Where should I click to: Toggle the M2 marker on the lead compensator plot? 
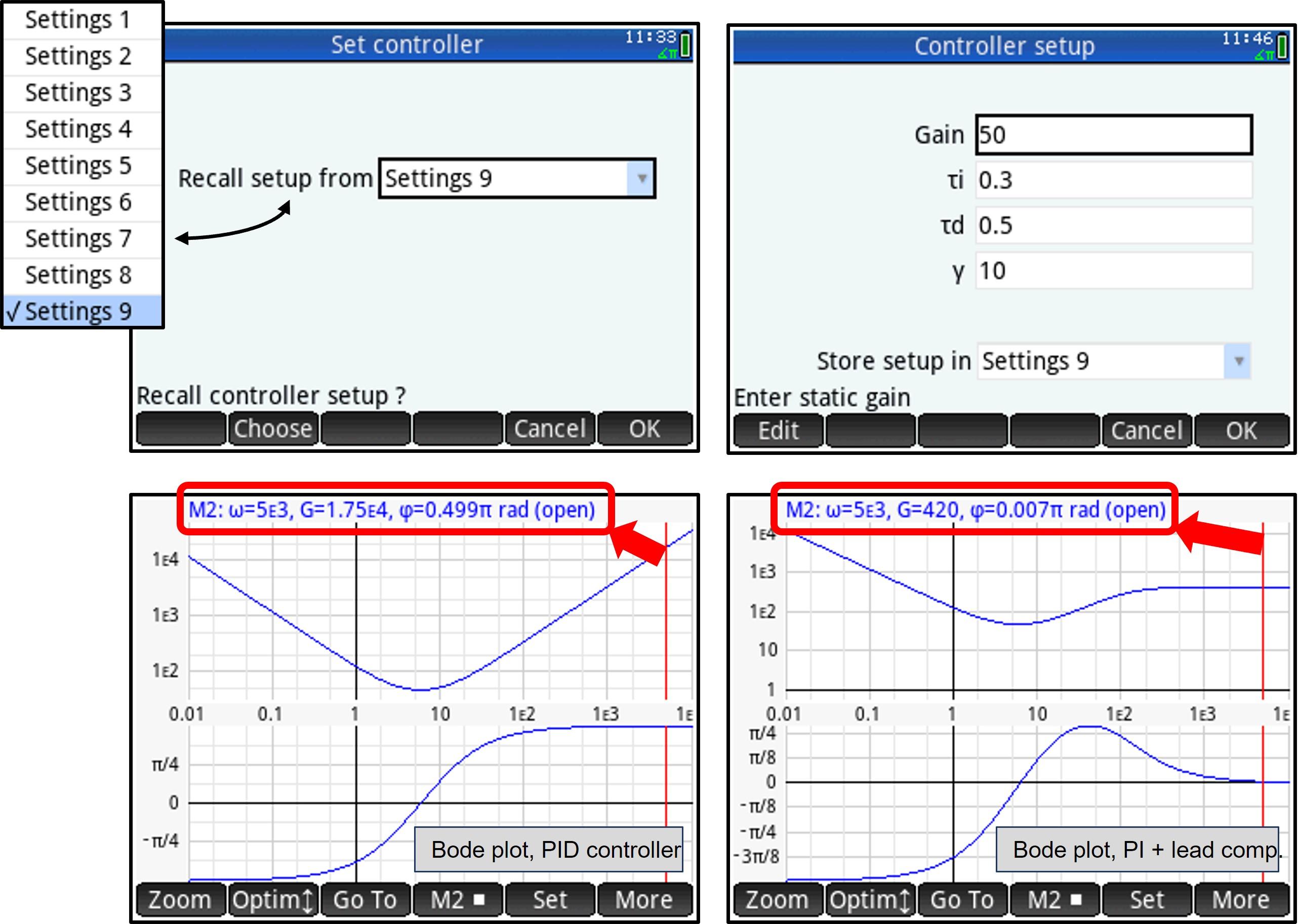click(x=1056, y=900)
